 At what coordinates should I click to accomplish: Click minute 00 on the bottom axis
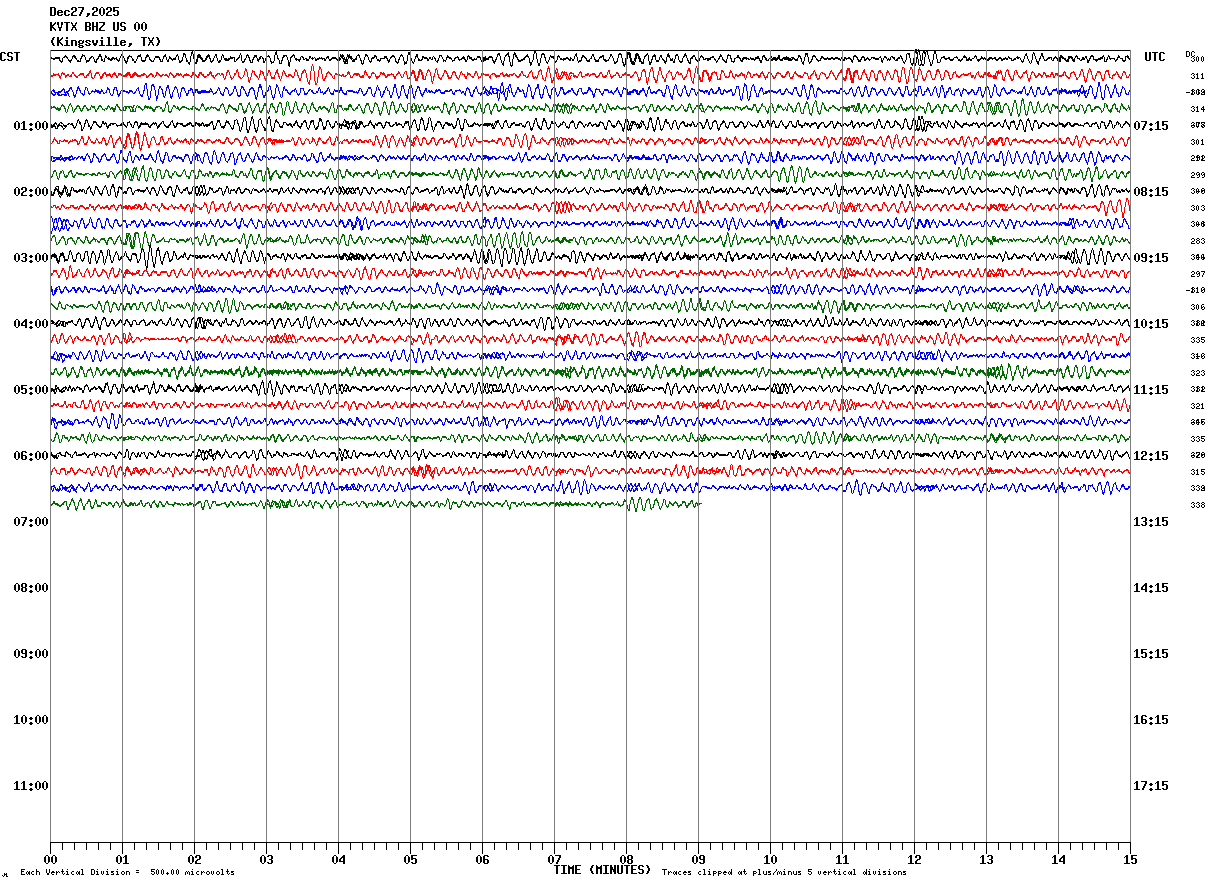[50, 859]
